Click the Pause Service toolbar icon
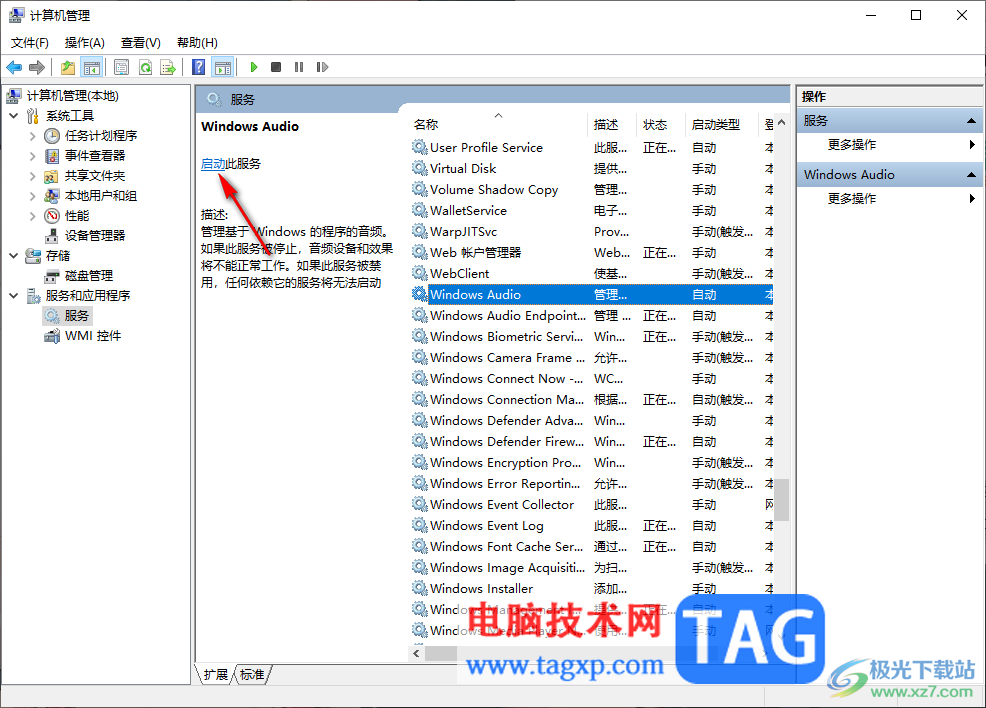Viewport: 986px width, 708px height. tap(299, 67)
